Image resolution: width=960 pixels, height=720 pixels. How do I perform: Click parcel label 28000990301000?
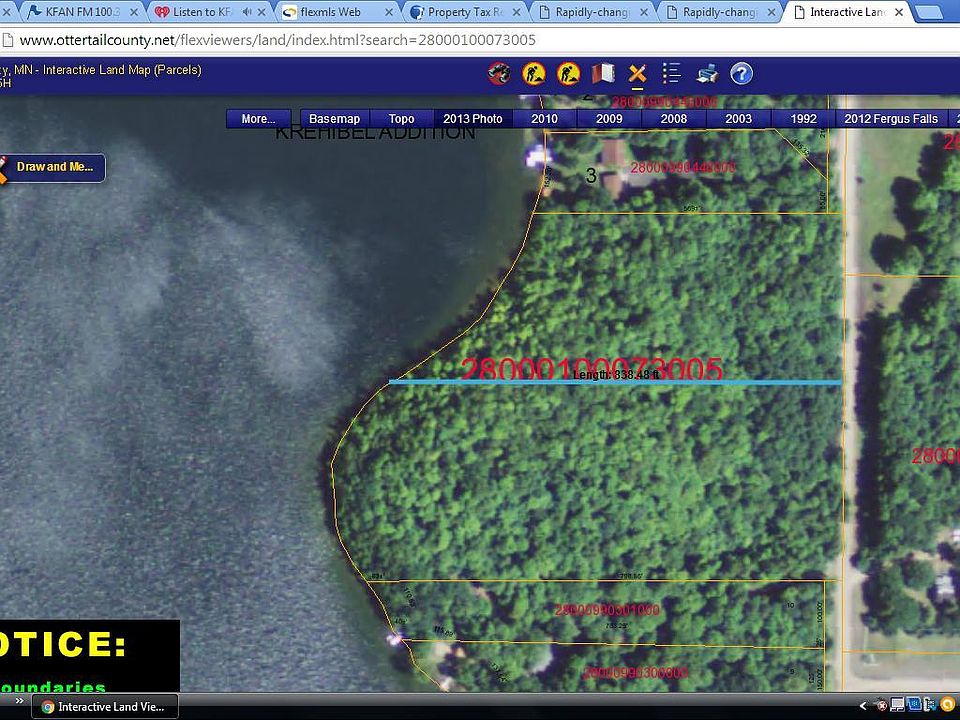point(607,610)
